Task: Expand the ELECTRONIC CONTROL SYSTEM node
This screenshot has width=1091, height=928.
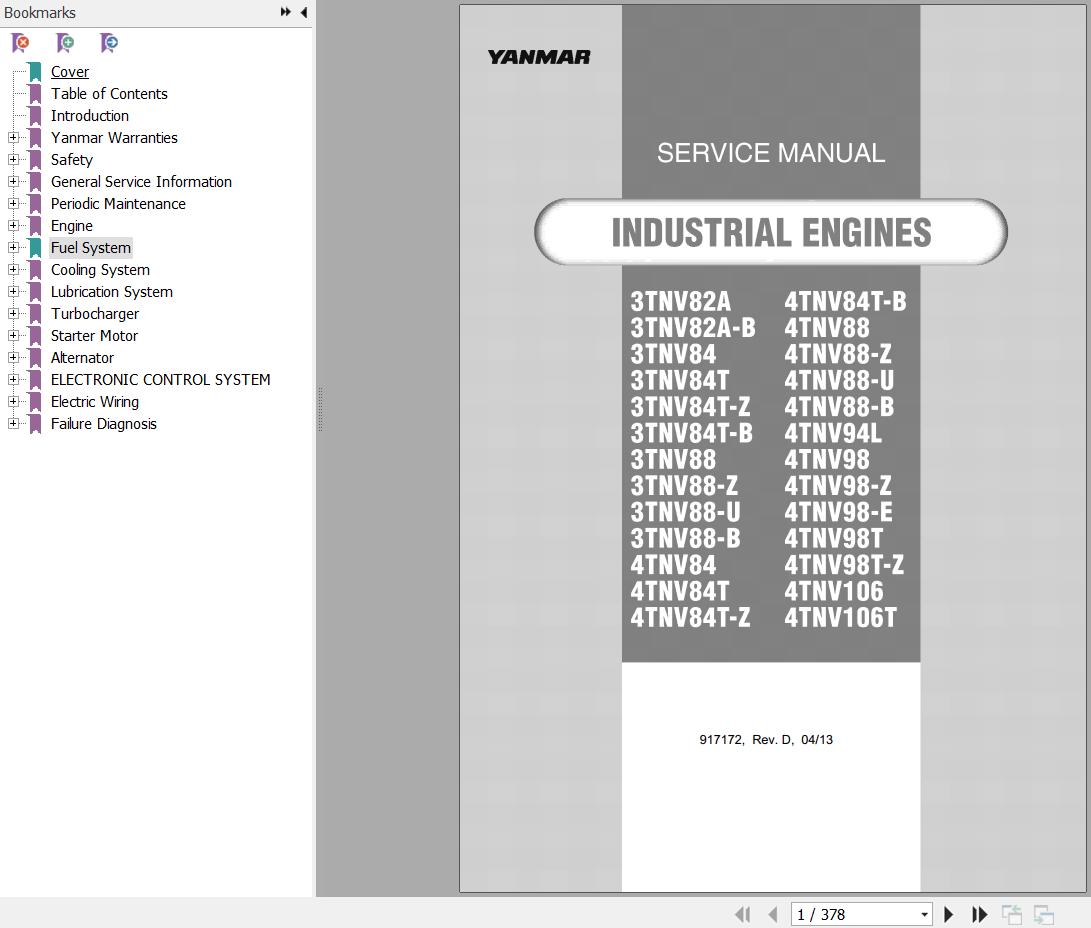Action: (x=13, y=380)
